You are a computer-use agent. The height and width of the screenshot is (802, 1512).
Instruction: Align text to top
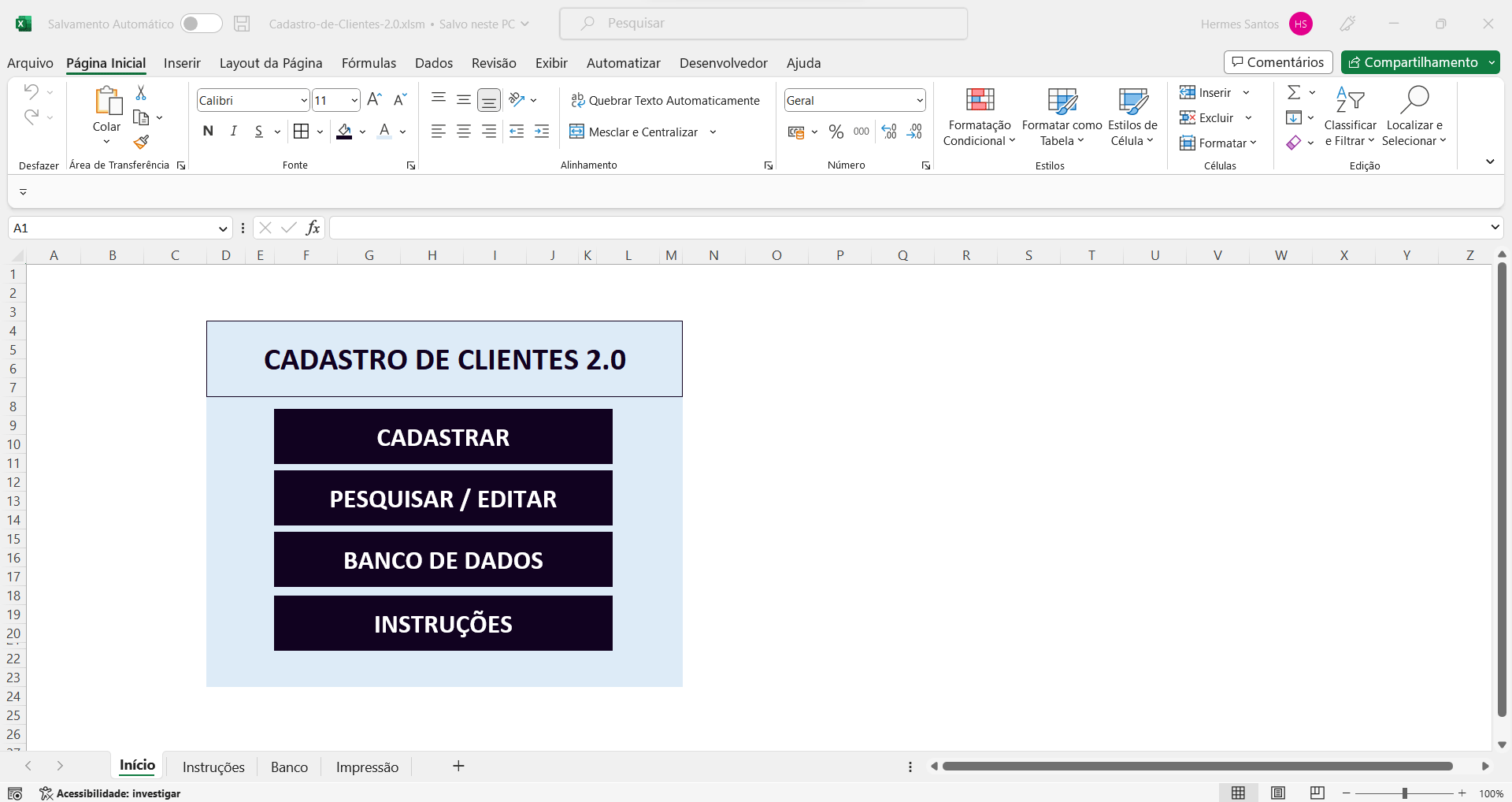pos(439,99)
